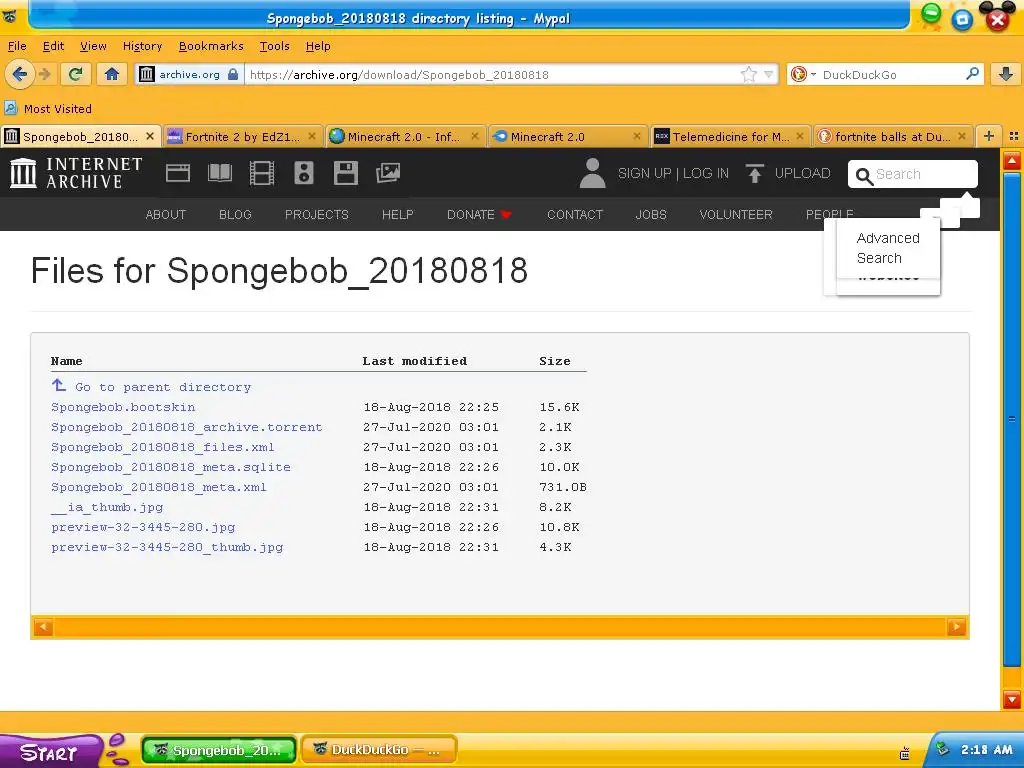
Task: Download Spongebob.bootskin file
Action: click(x=123, y=407)
